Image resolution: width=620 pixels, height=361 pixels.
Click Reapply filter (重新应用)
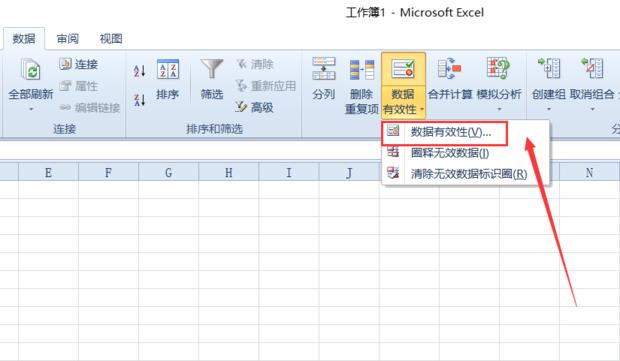pos(266,86)
